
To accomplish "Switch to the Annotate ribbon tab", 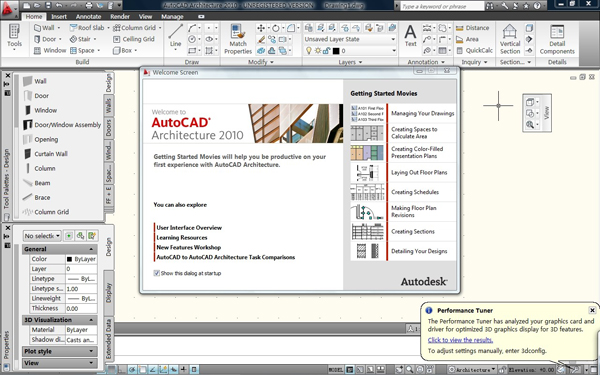I will (88, 16).
